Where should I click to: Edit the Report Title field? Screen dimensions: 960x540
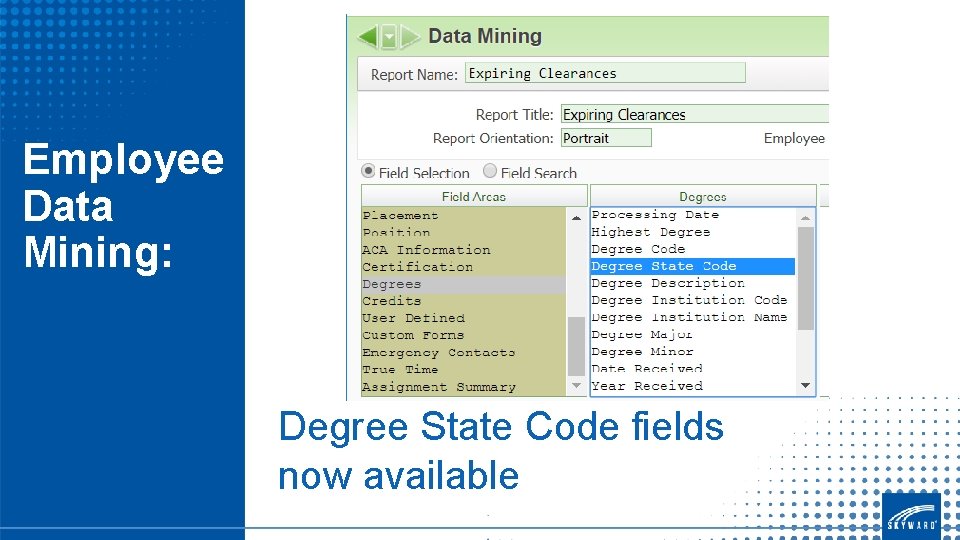click(x=694, y=114)
